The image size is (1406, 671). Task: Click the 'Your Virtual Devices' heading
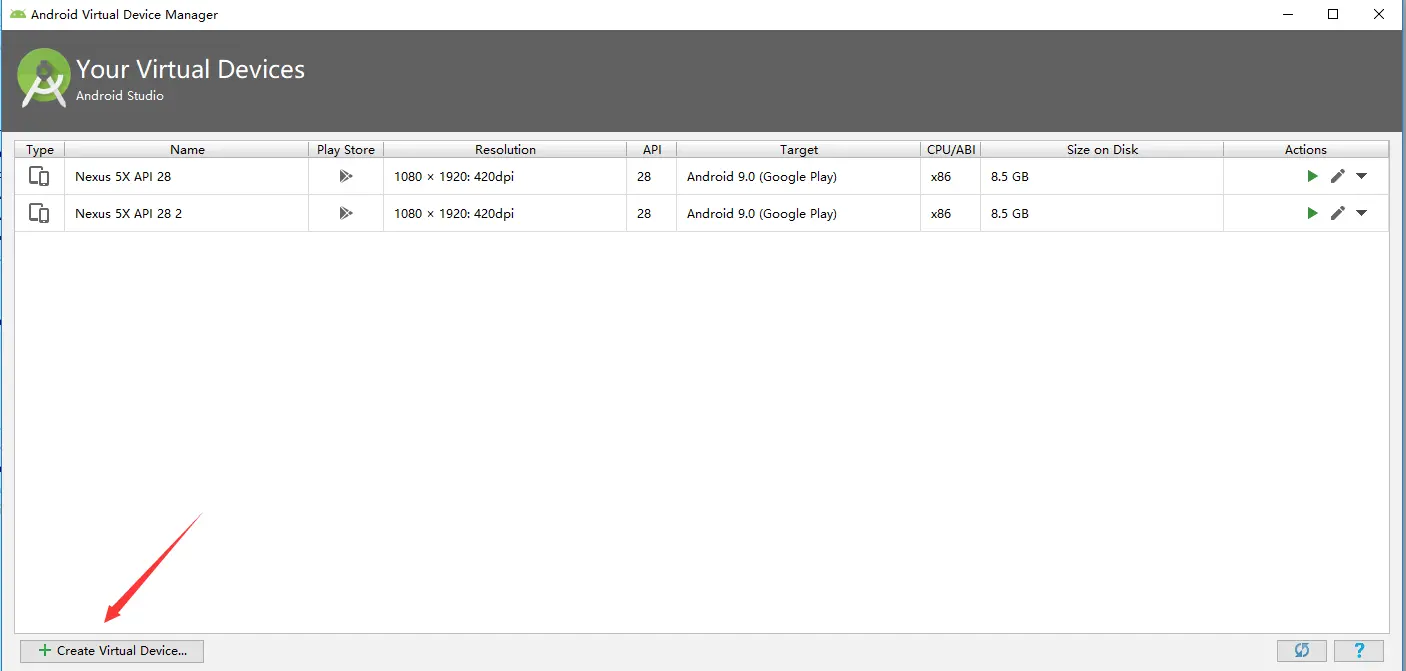(x=191, y=69)
